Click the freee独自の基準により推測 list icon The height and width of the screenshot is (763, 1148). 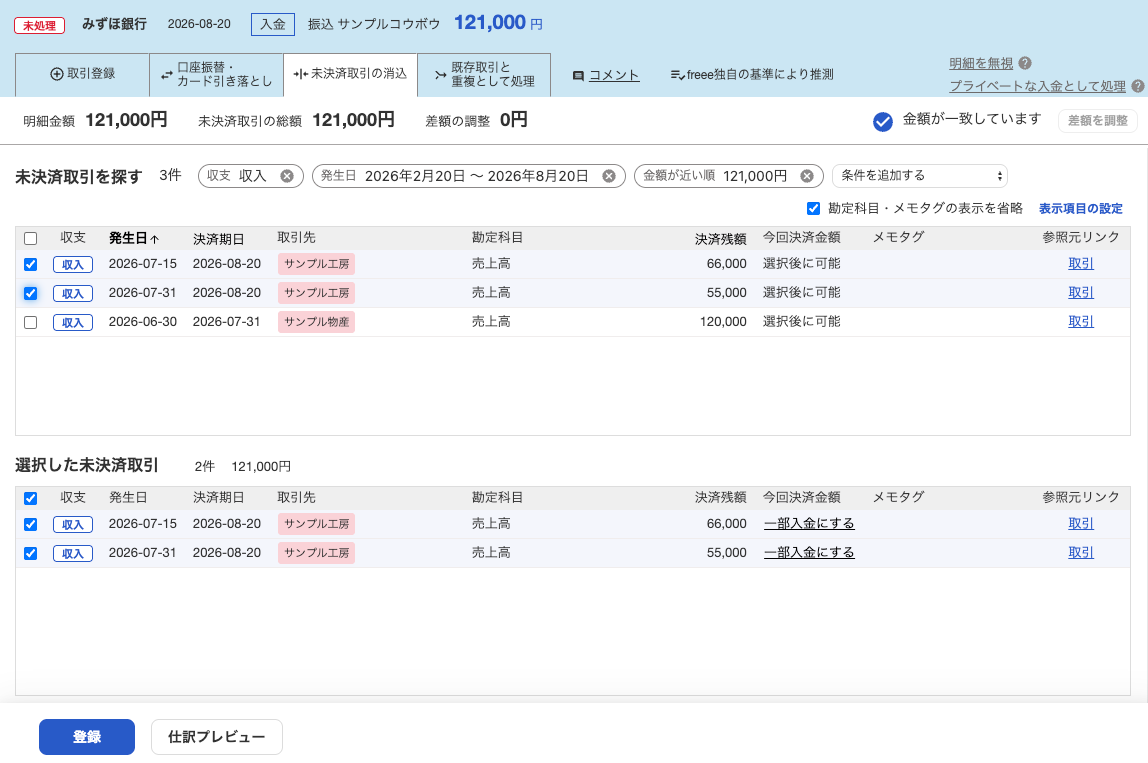677,75
